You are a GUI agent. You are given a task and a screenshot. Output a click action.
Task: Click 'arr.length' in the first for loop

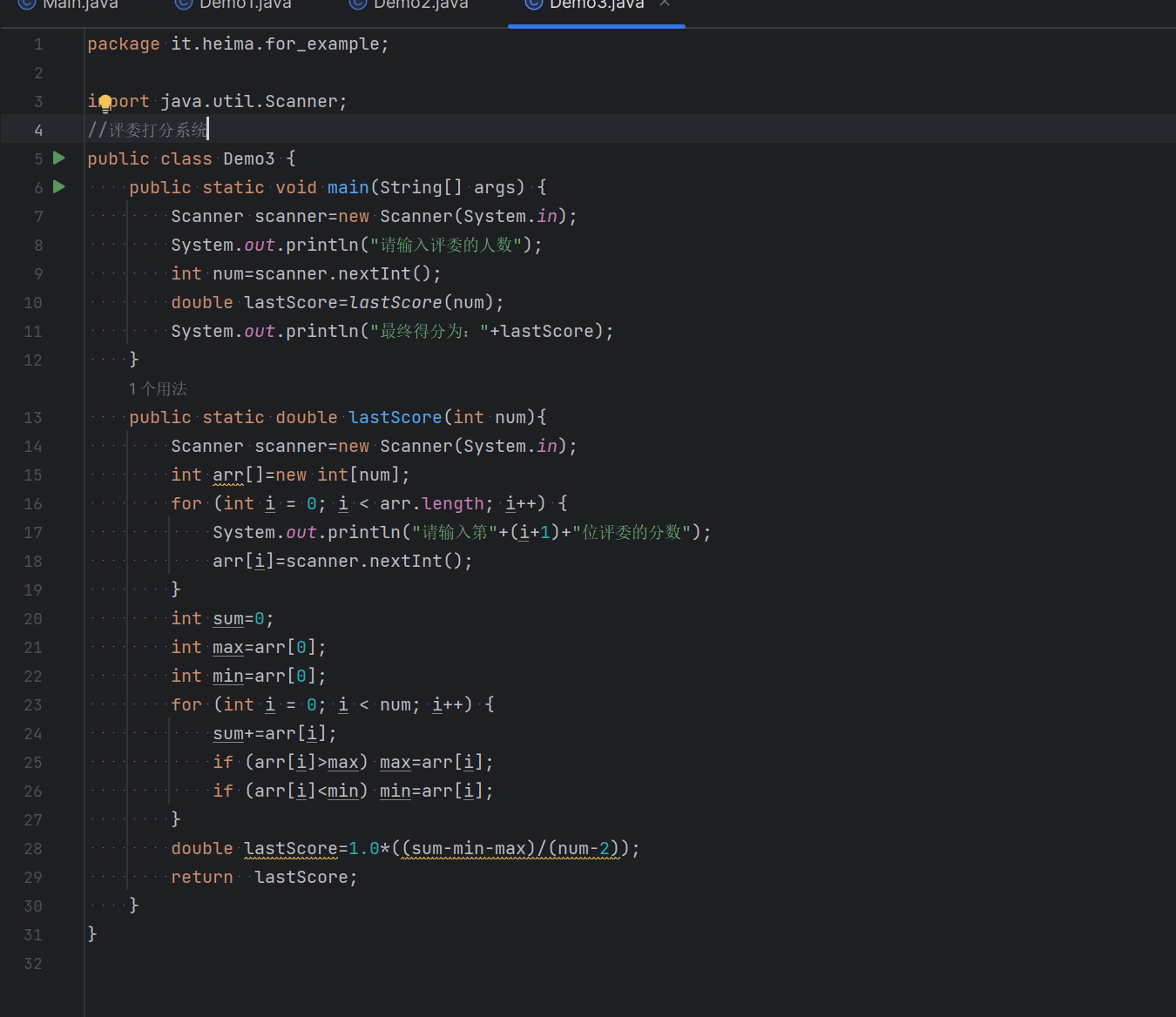(x=432, y=503)
